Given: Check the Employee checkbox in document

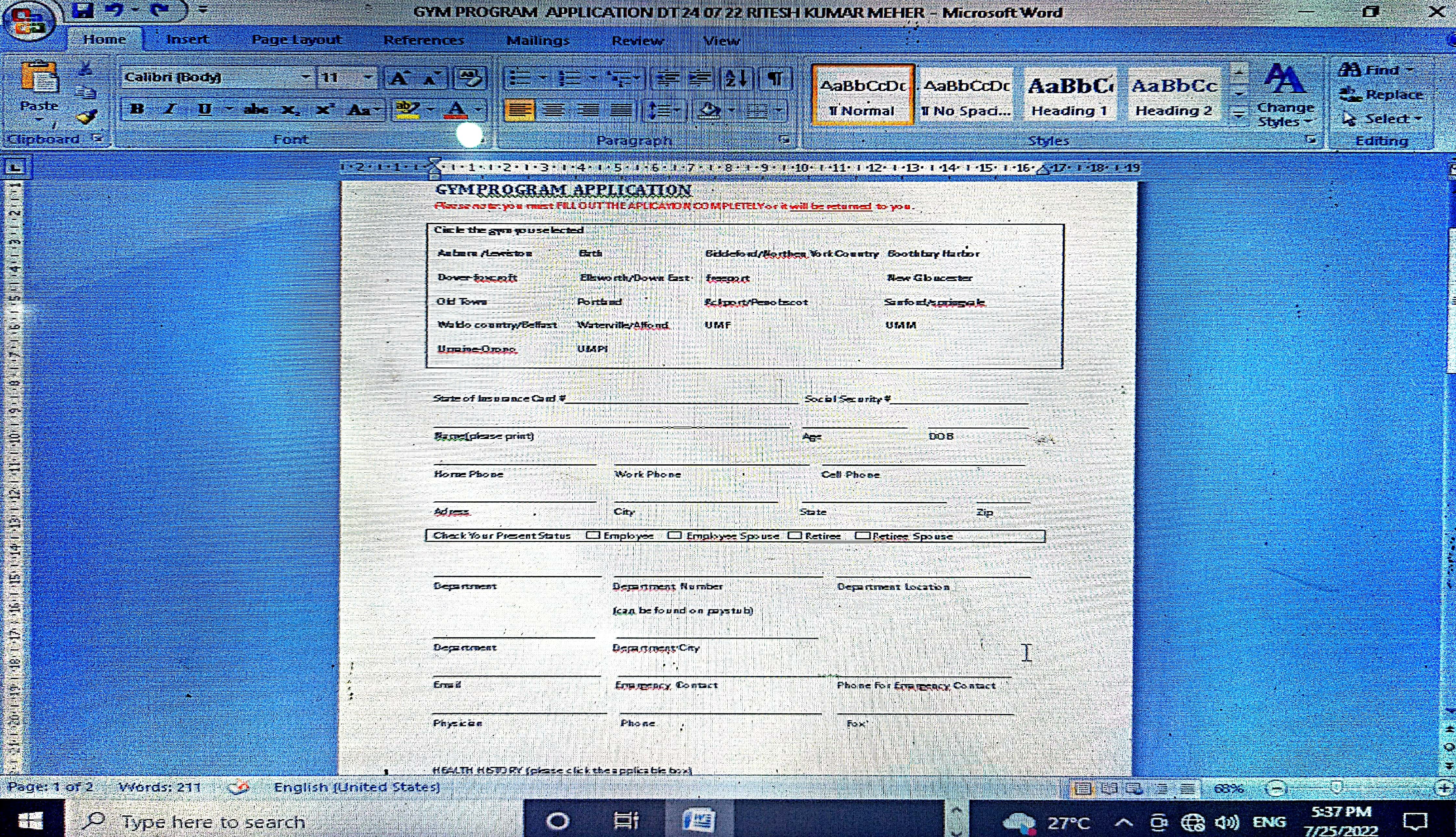Looking at the screenshot, I should 592,535.
